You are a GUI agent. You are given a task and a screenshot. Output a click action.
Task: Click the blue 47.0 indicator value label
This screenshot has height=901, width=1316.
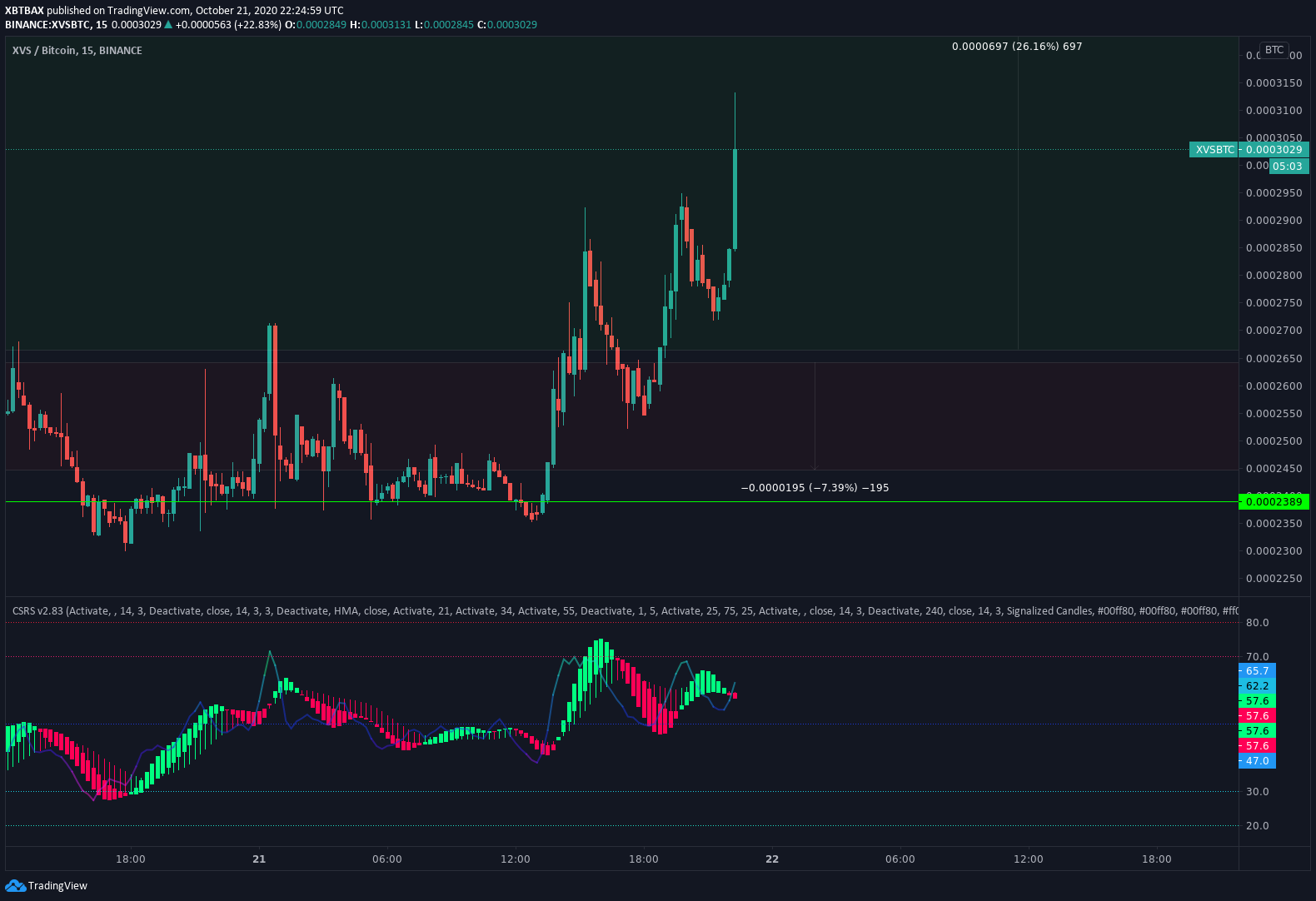[1258, 761]
